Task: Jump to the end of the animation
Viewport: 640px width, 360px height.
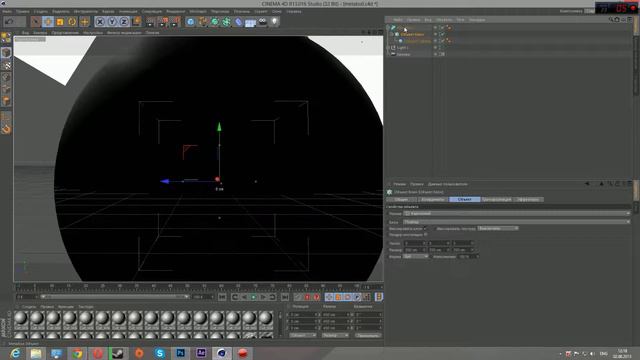Action: click(285, 297)
